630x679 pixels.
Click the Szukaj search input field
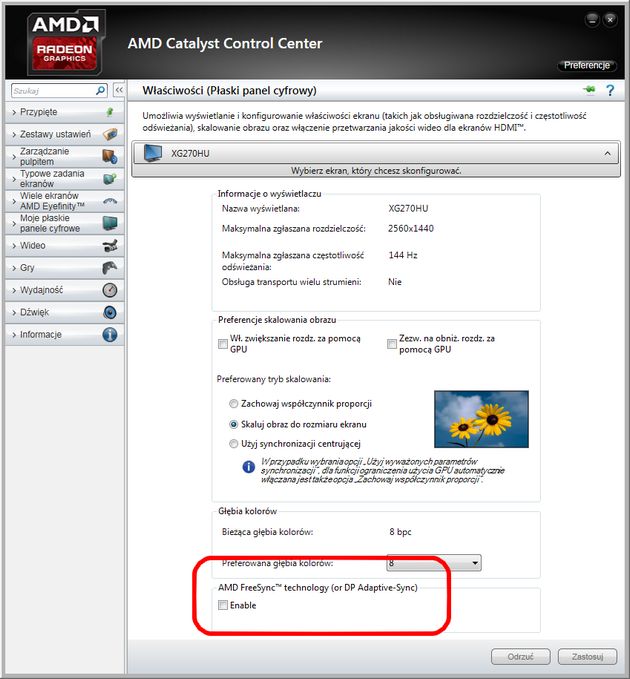click(x=53, y=91)
